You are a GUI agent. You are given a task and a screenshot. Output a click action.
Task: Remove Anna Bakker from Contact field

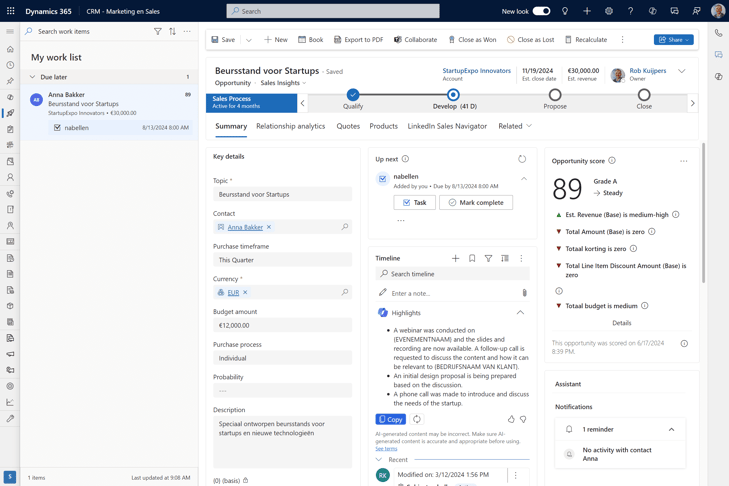tap(269, 227)
